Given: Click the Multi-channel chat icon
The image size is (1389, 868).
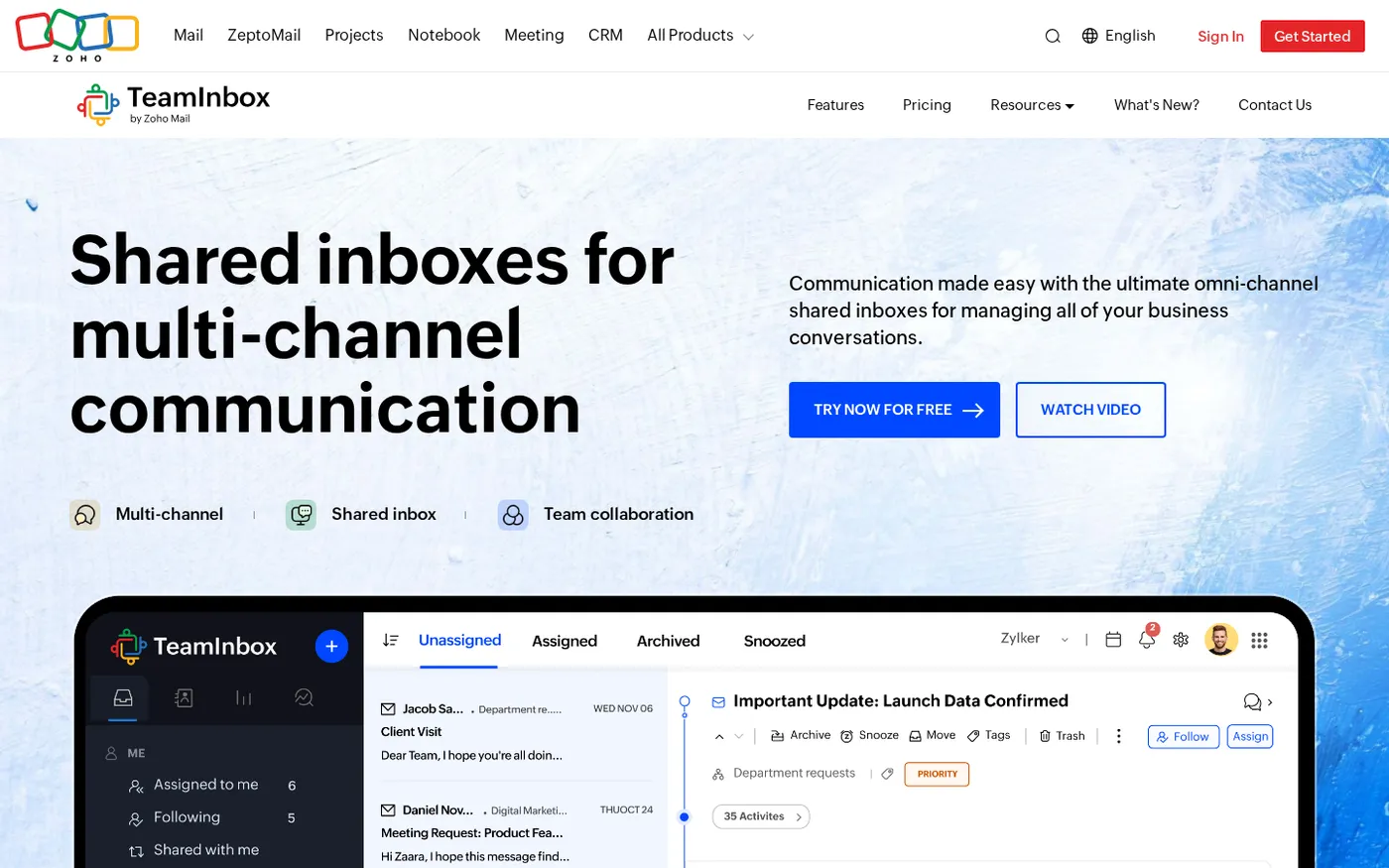Looking at the screenshot, I should click(84, 514).
